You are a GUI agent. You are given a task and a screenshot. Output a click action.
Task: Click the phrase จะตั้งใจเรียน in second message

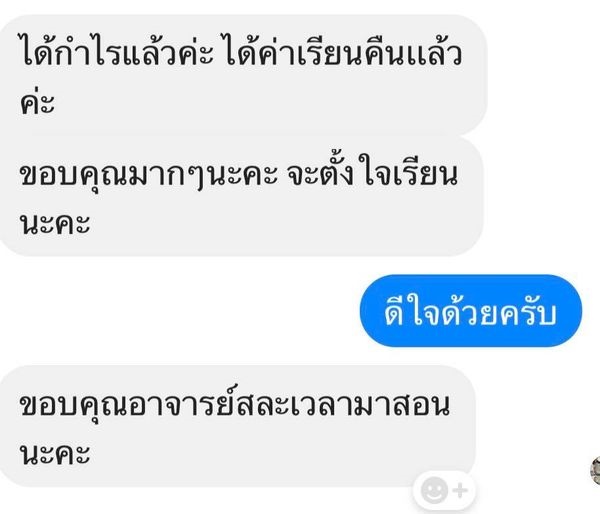372,175
